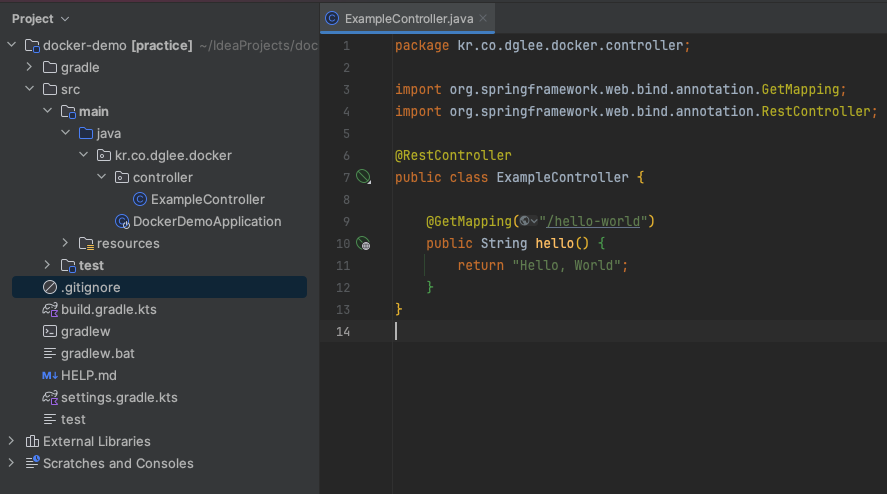887x494 pixels.
Task: Click the plain test file icon
Action: [50, 420]
